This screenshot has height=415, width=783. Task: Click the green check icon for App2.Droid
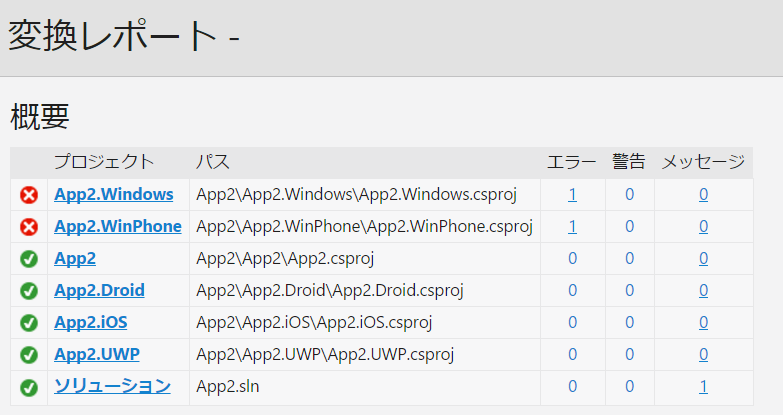(29, 291)
